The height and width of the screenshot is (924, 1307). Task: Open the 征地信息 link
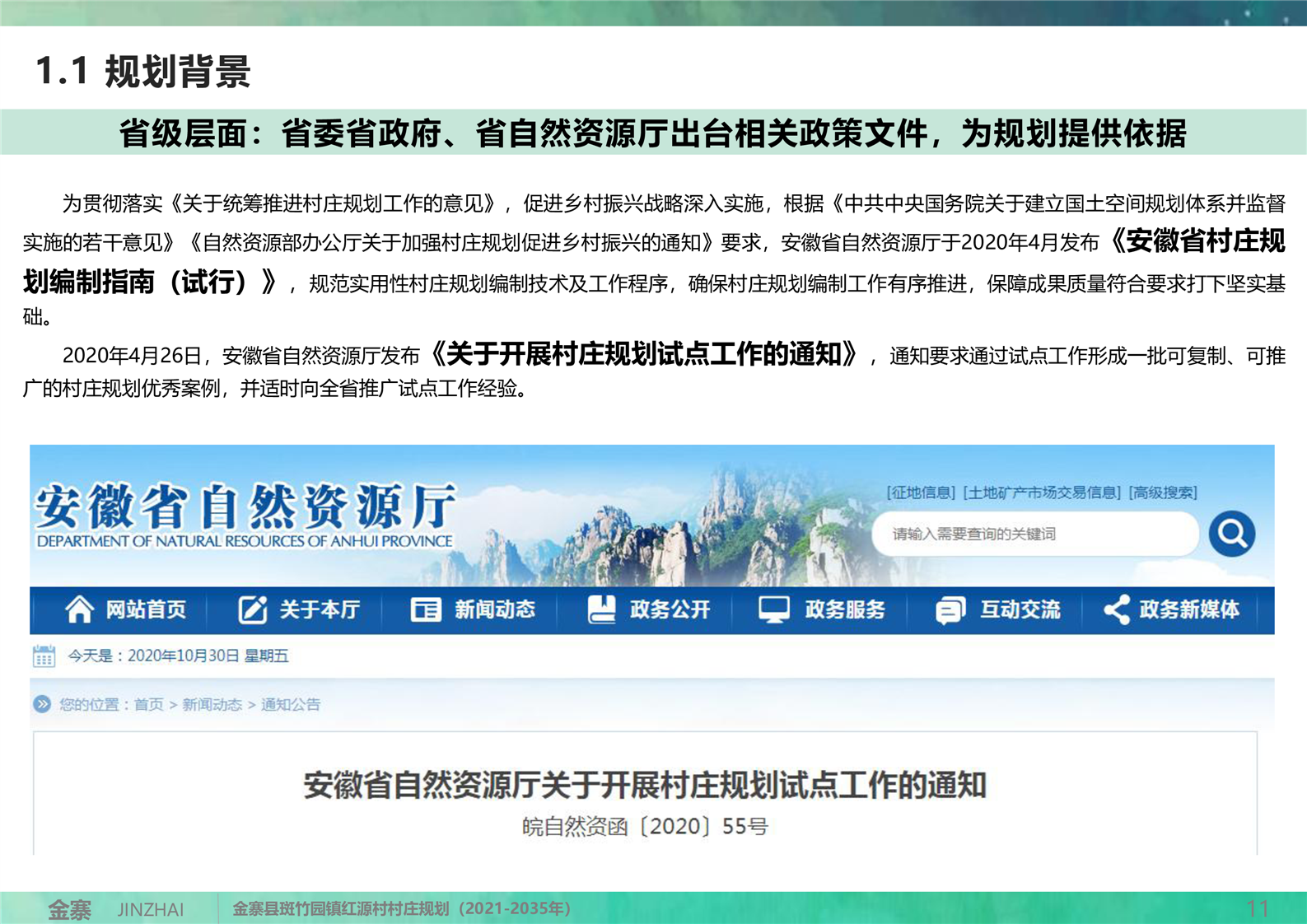point(921,492)
